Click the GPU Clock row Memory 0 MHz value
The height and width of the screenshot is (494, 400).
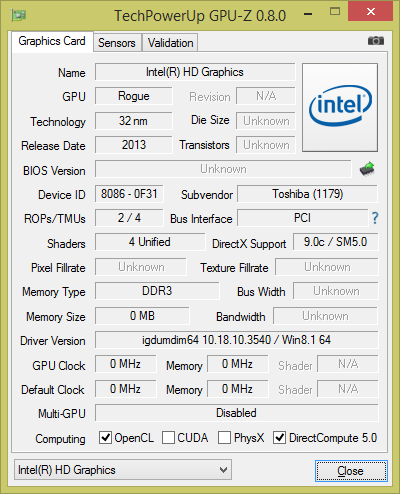(x=237, y=364)
